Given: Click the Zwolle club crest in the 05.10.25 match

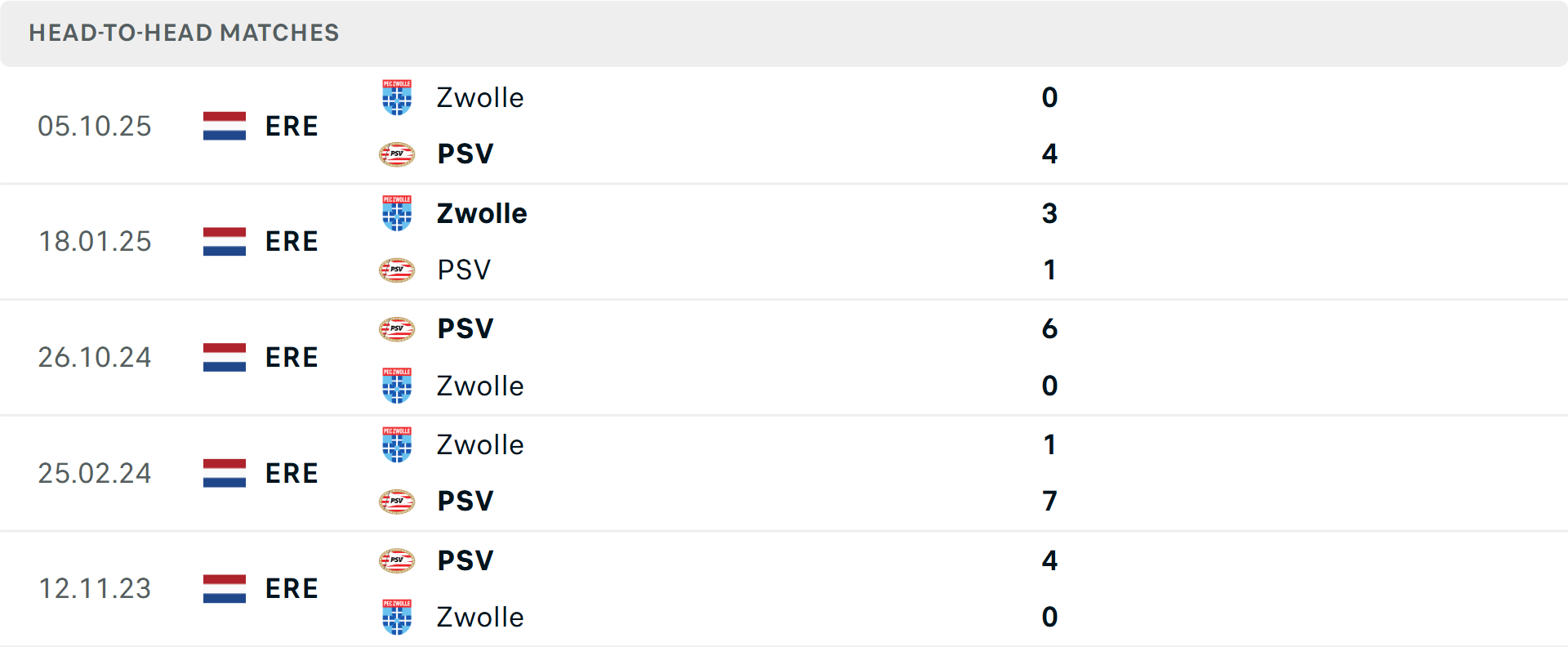Looking at the screenshot, I should click(x=397, y=97).
